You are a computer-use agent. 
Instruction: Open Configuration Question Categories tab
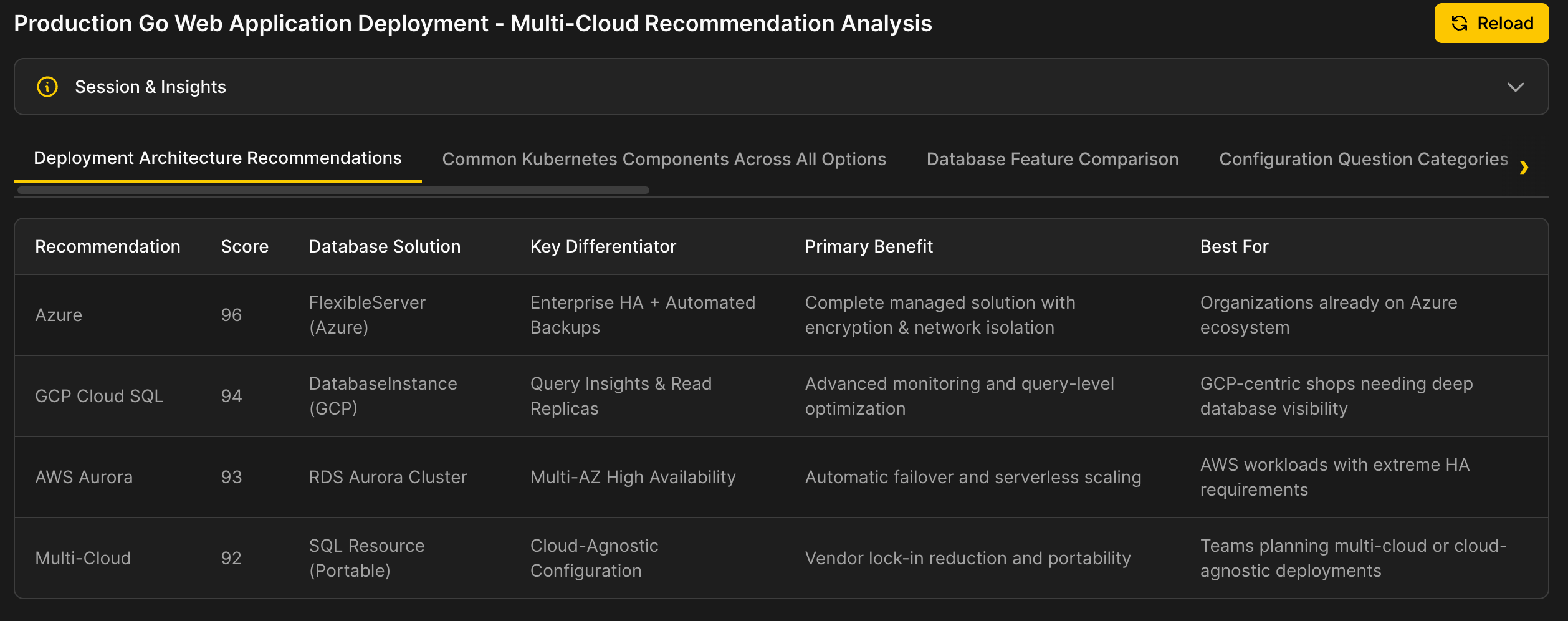click(x=1365, y=159)
